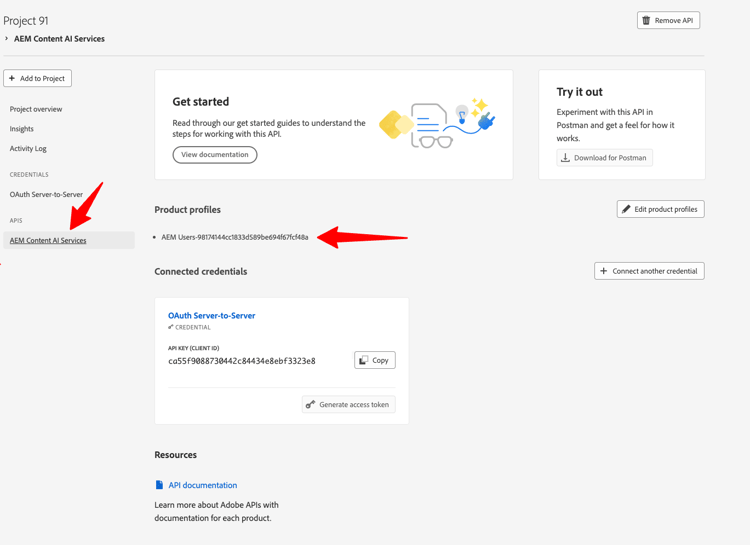Click the Product profiles heading

[x=188, y=210]
